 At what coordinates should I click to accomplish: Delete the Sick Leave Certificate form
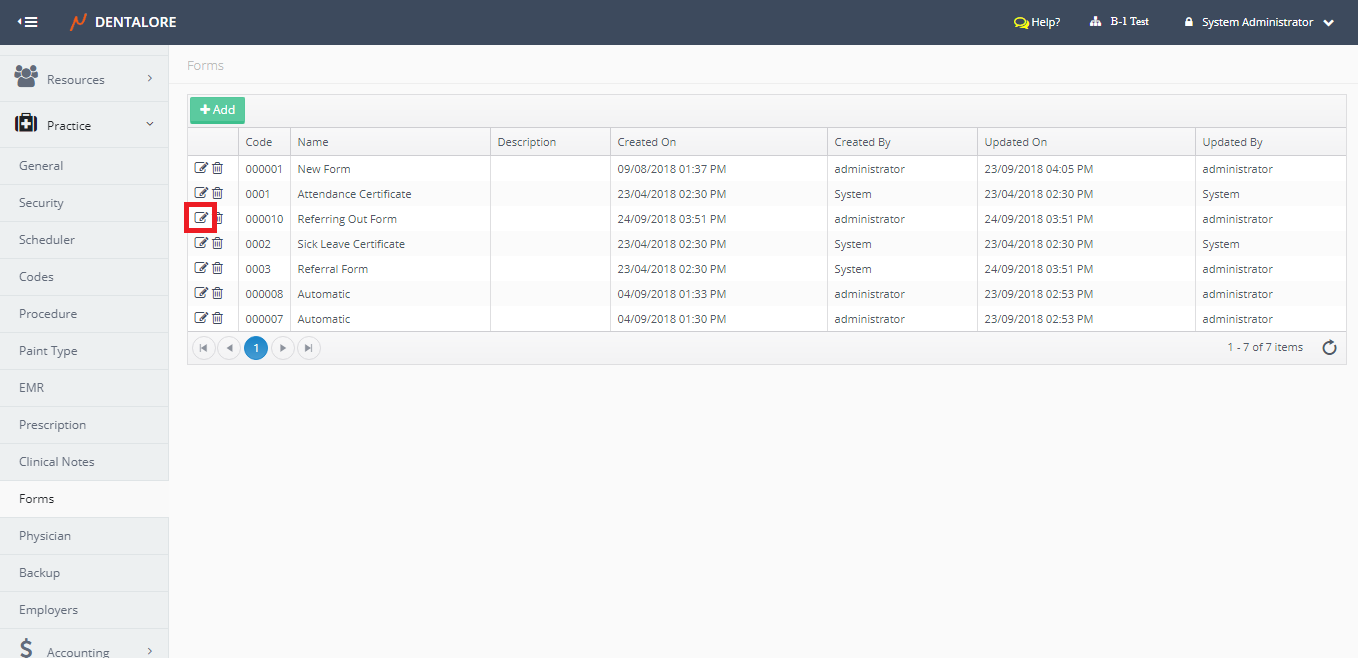pos(217,243)
